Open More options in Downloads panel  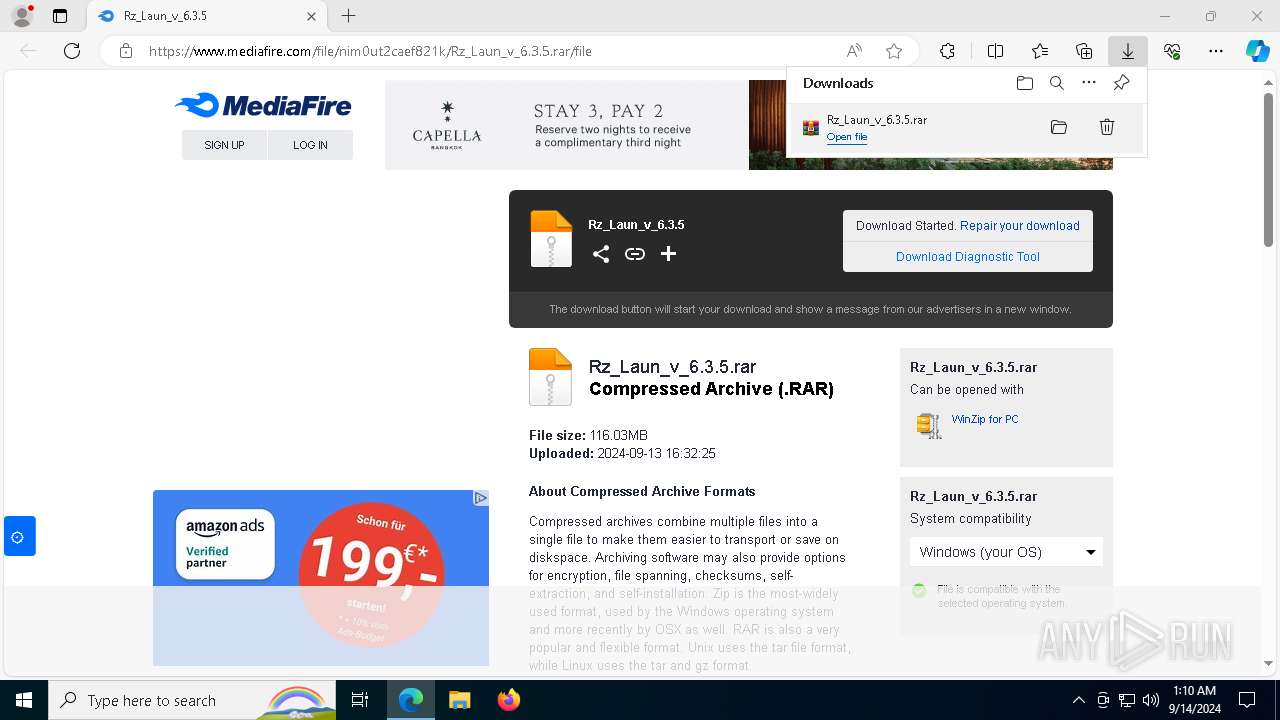pyautogui.click(x=1089, y=83)
